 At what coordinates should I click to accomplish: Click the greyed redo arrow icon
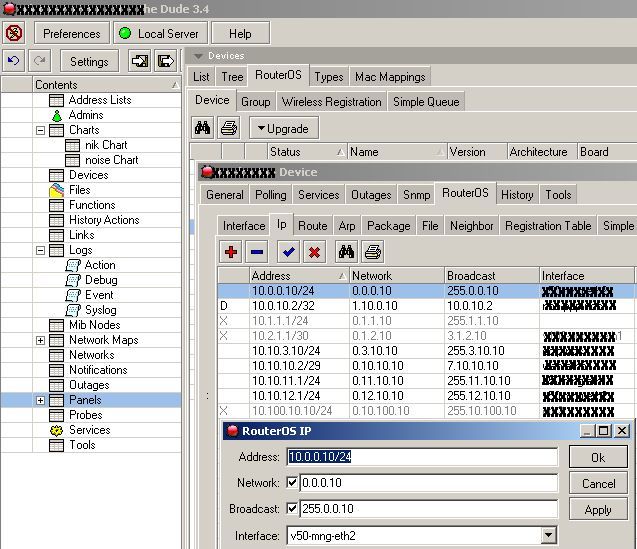pyautogui.click(x=39, y=61)
